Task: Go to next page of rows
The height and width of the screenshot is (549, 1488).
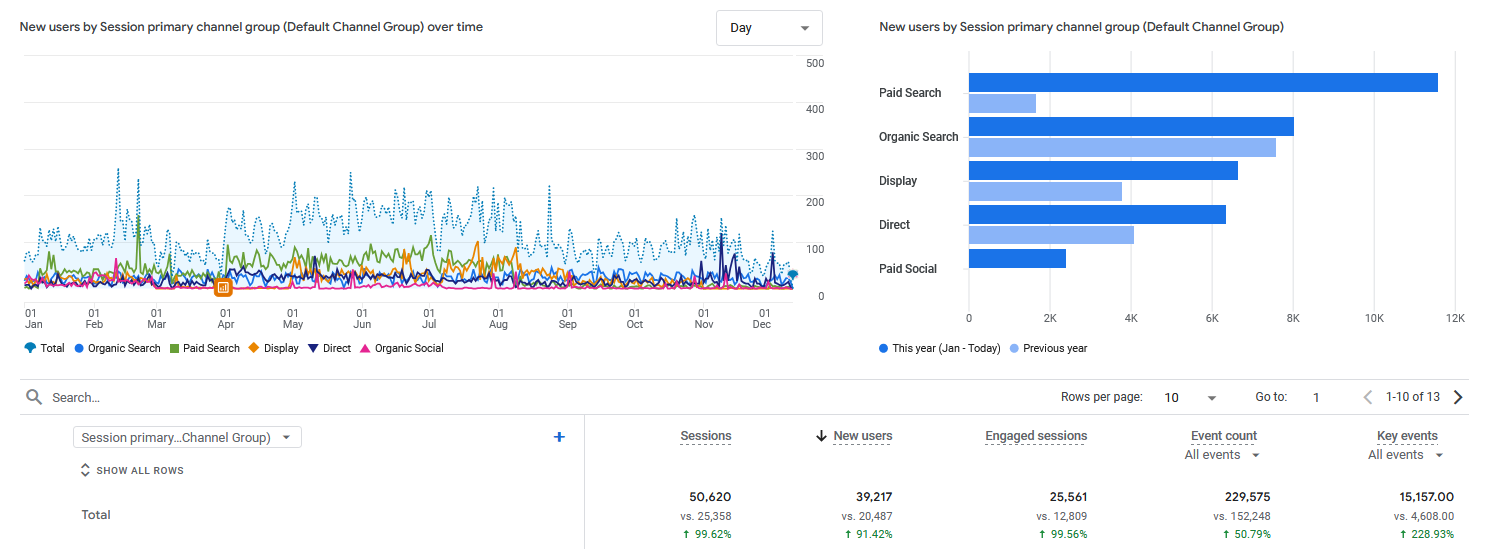Action: (x=1458, y=397)
